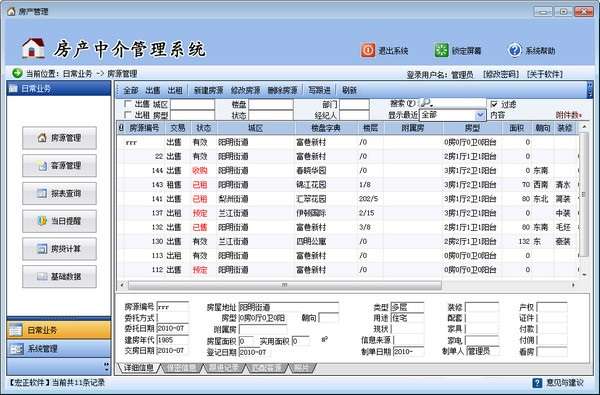Click the green arrow before 当前位置
600x395 pixels.
17,73
